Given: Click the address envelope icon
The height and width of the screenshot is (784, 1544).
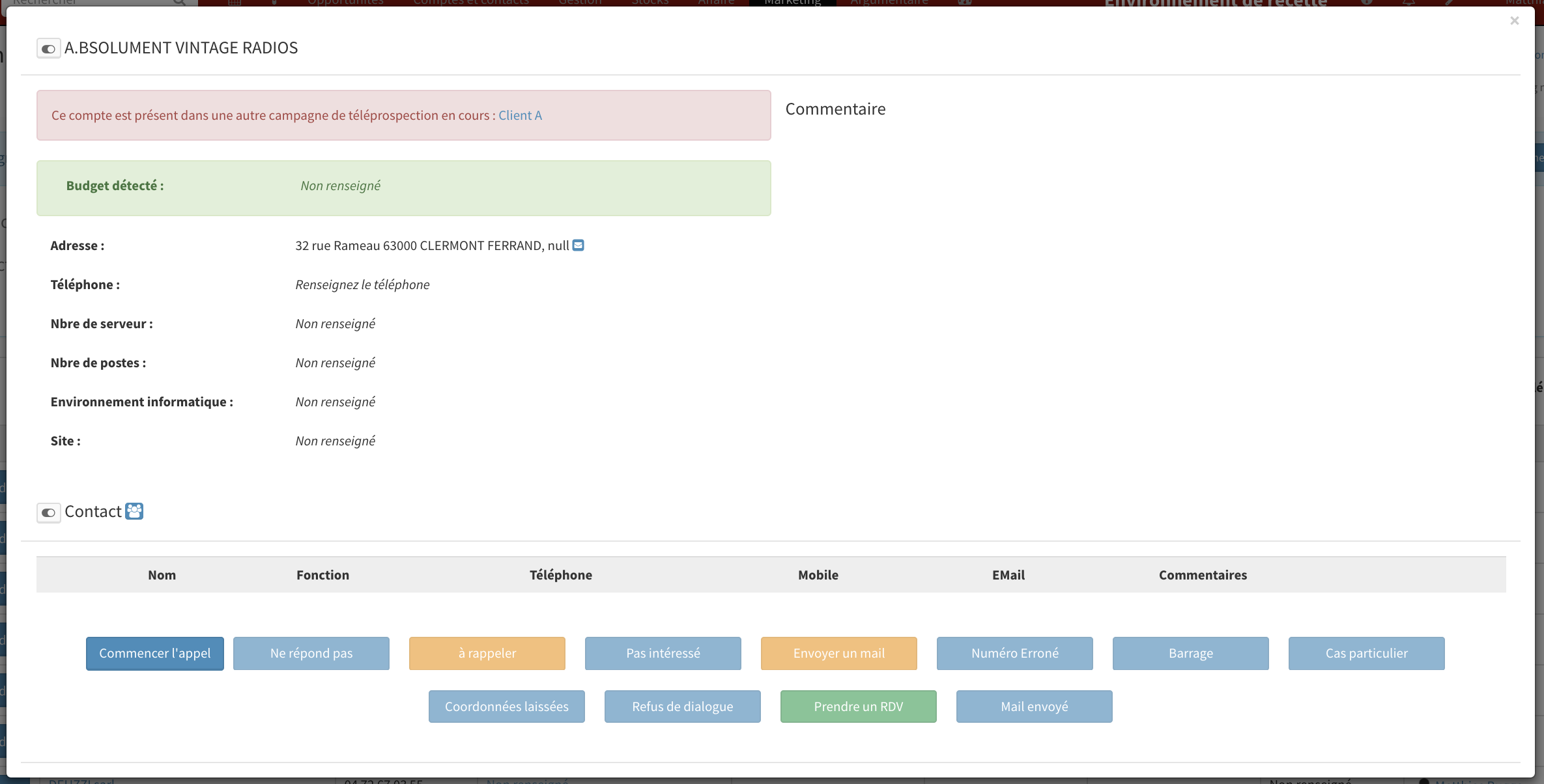Looking at the screenshot, I should (578, 245).
